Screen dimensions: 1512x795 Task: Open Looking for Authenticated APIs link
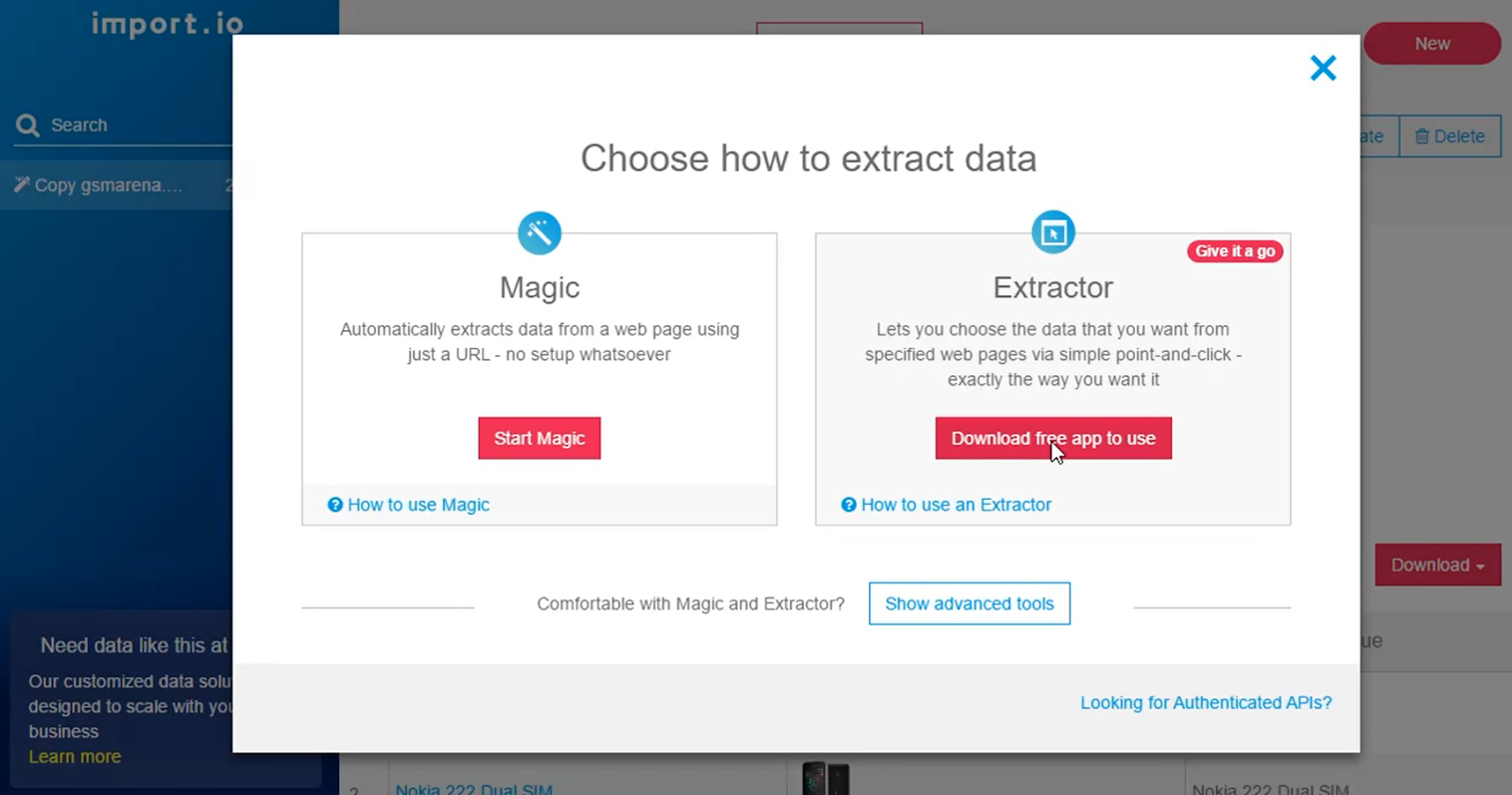[x=1206, y=702]
